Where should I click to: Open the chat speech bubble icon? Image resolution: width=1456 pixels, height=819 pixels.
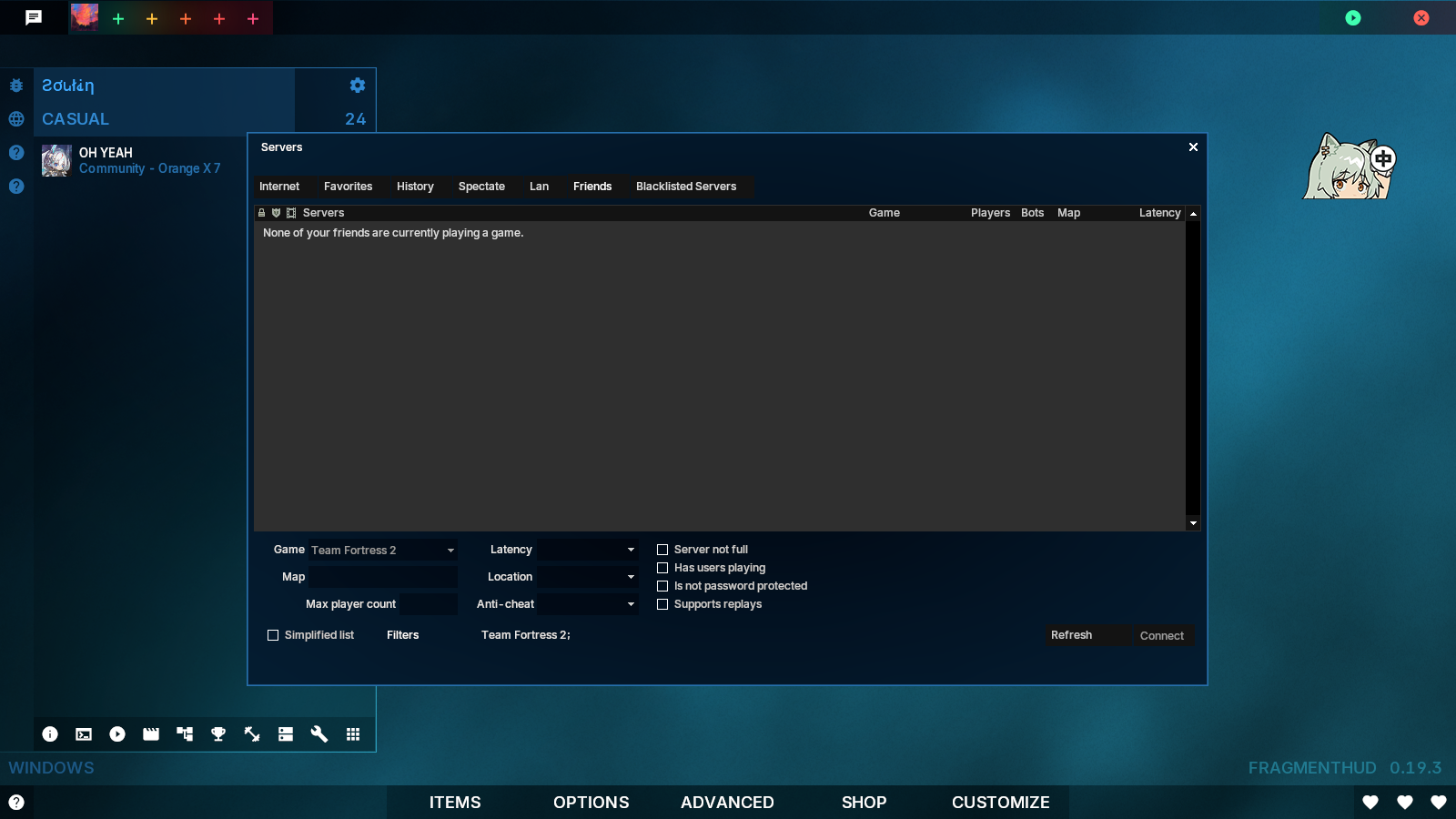[x=34, y=17]
